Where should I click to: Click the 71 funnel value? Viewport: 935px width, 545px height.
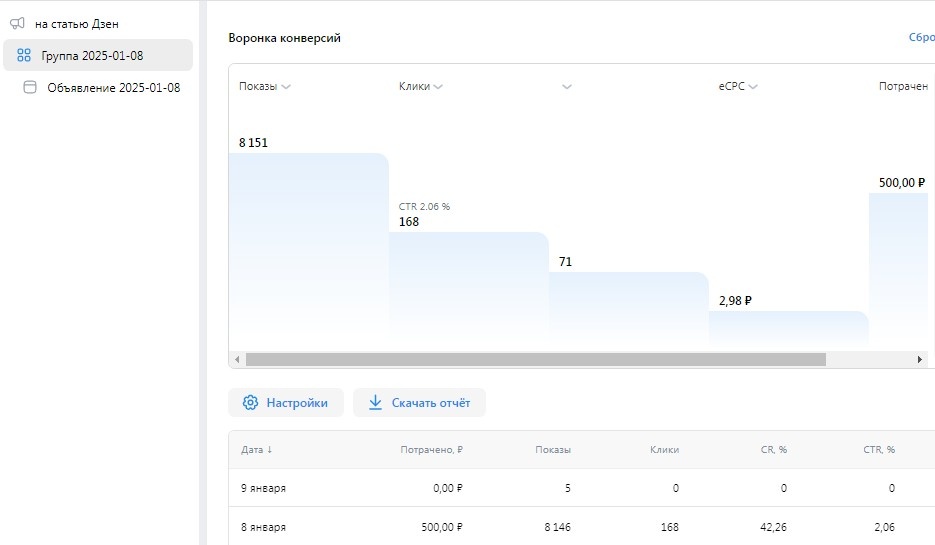565,262
